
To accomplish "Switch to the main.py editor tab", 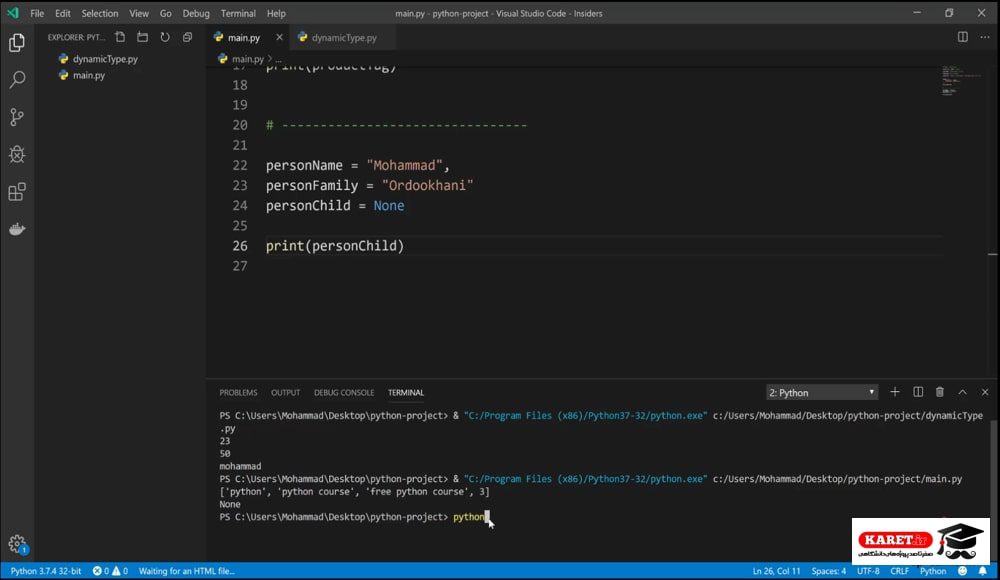I will point(247,37).
